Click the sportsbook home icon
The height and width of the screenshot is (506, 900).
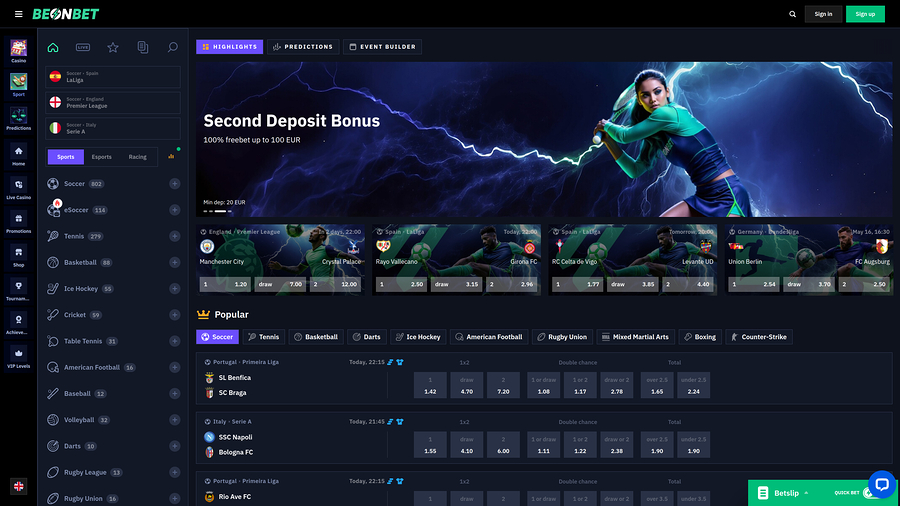[x=53, y=47]
